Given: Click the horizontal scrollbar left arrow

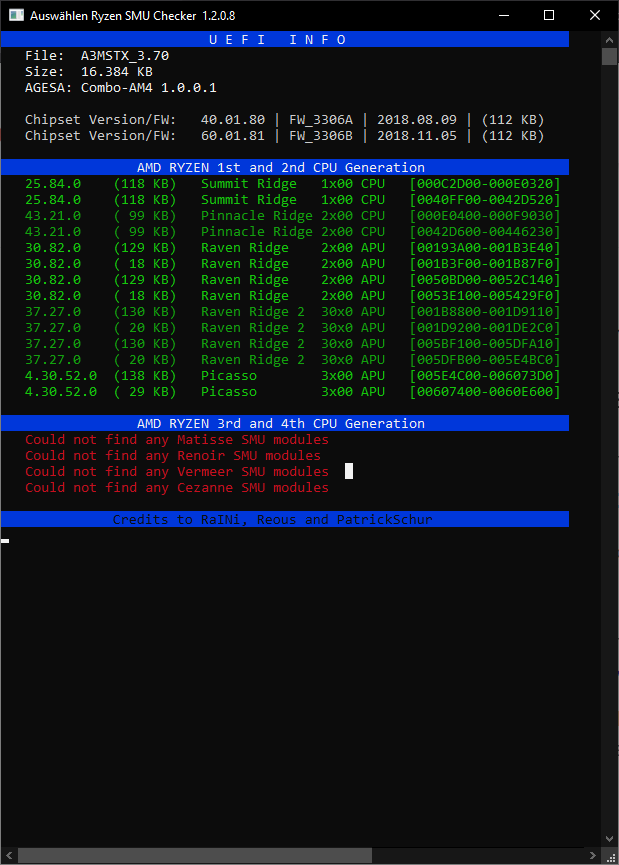Looking at the screenshot, I should [8, 856].
